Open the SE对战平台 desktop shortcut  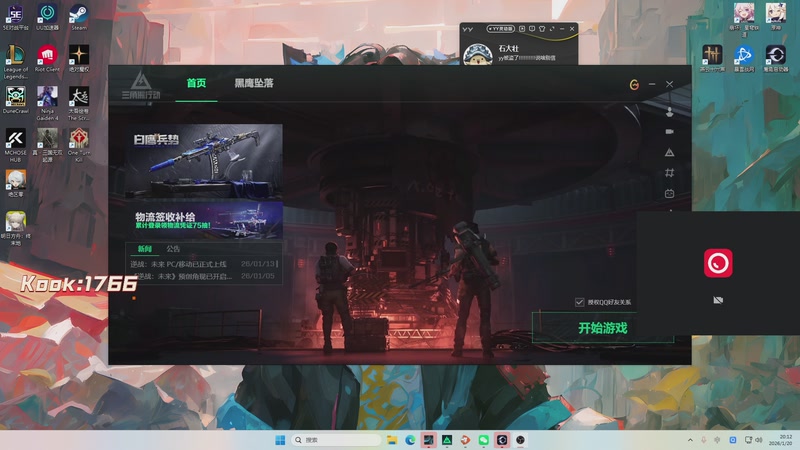click(15, 17)
